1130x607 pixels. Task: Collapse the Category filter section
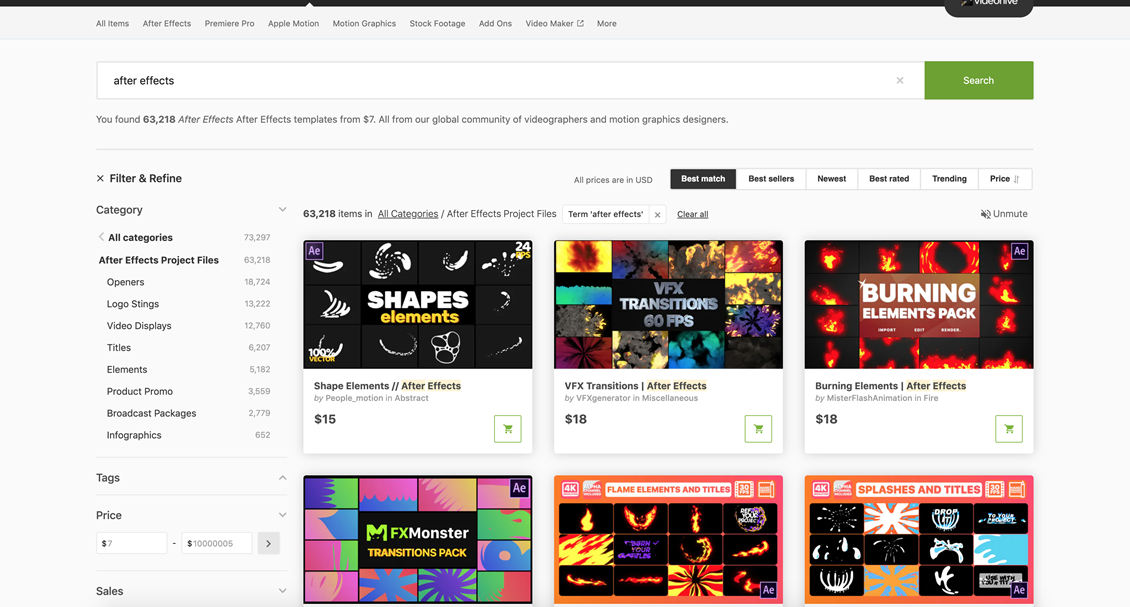(x=282, y=210)
